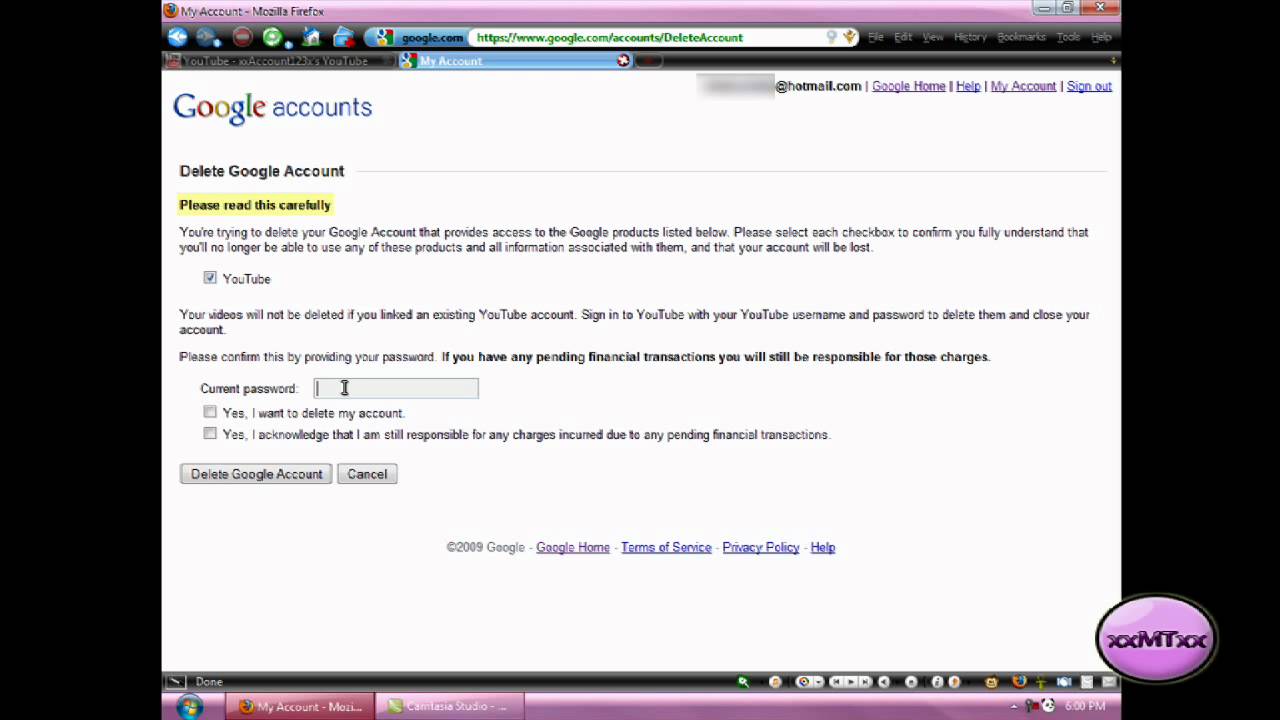Viewport: 1280px width, 720px height.
Task: Click the green icon in the status bar
Action: coord(743,682)
